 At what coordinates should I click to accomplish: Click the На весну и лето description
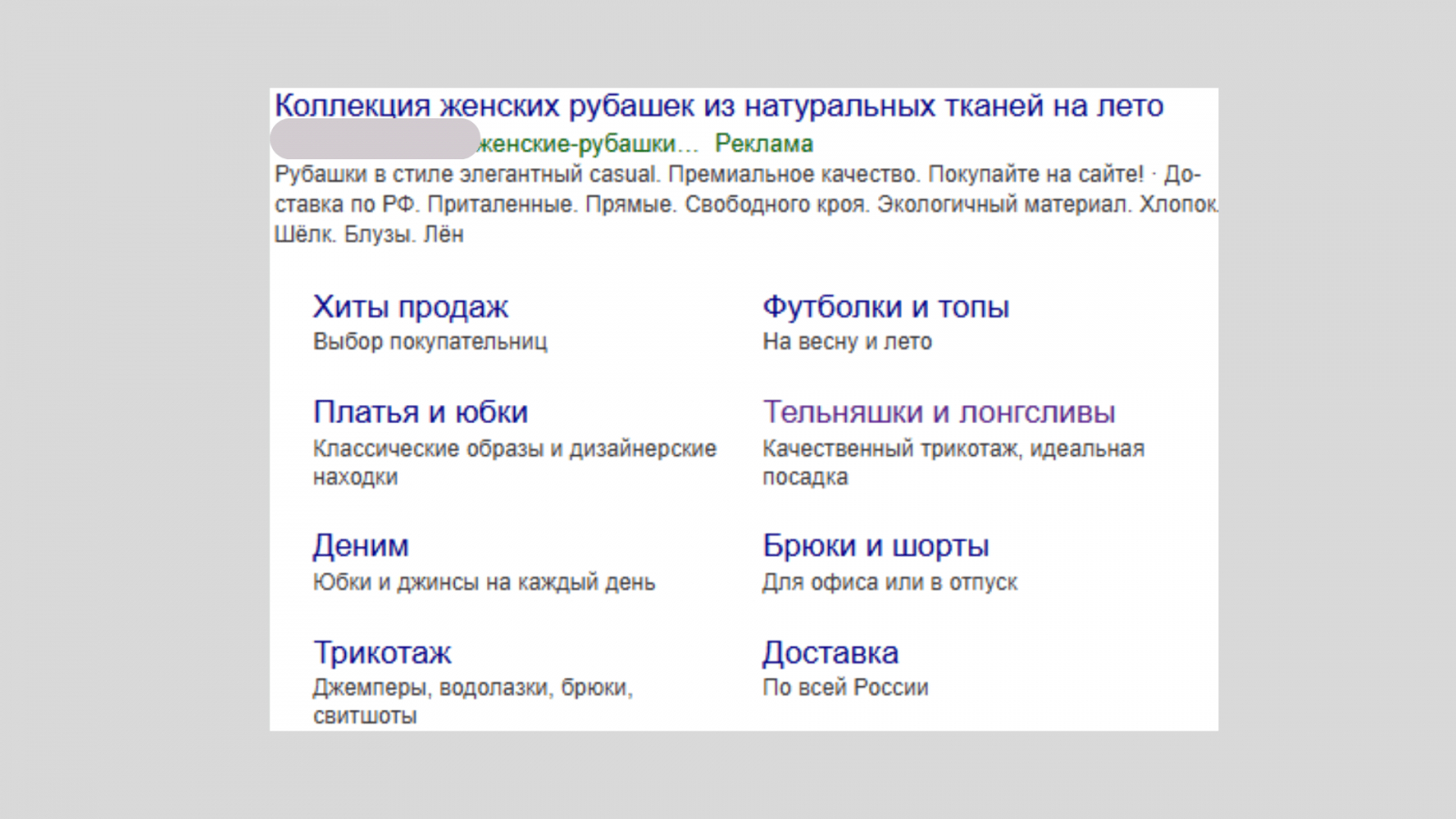[847, 342]
